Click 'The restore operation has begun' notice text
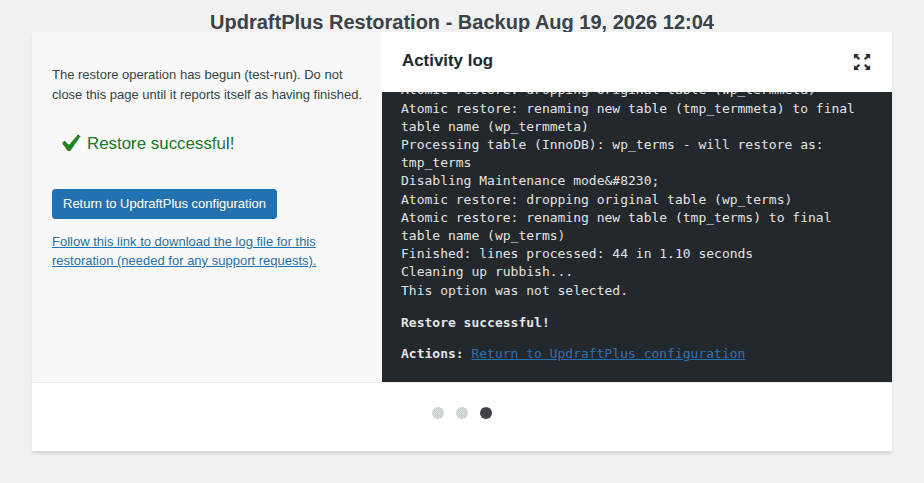 207,85
